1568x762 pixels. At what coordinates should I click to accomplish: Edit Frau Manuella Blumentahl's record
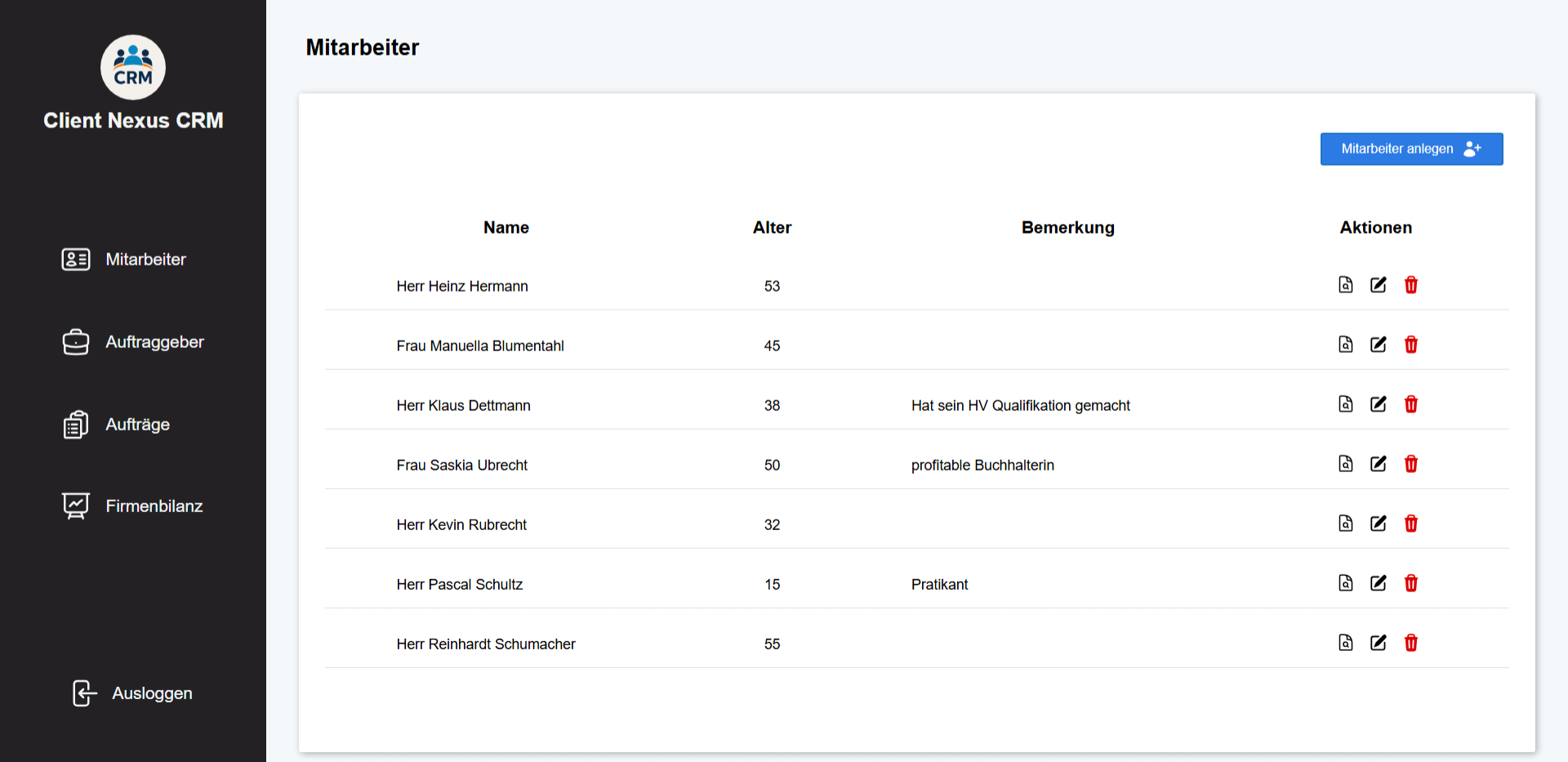(x=1378, y=345)
